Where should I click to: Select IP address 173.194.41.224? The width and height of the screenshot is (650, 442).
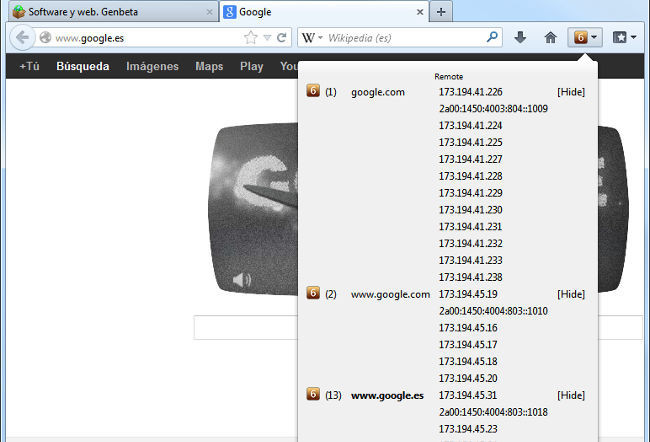click(x=471, y=125)
